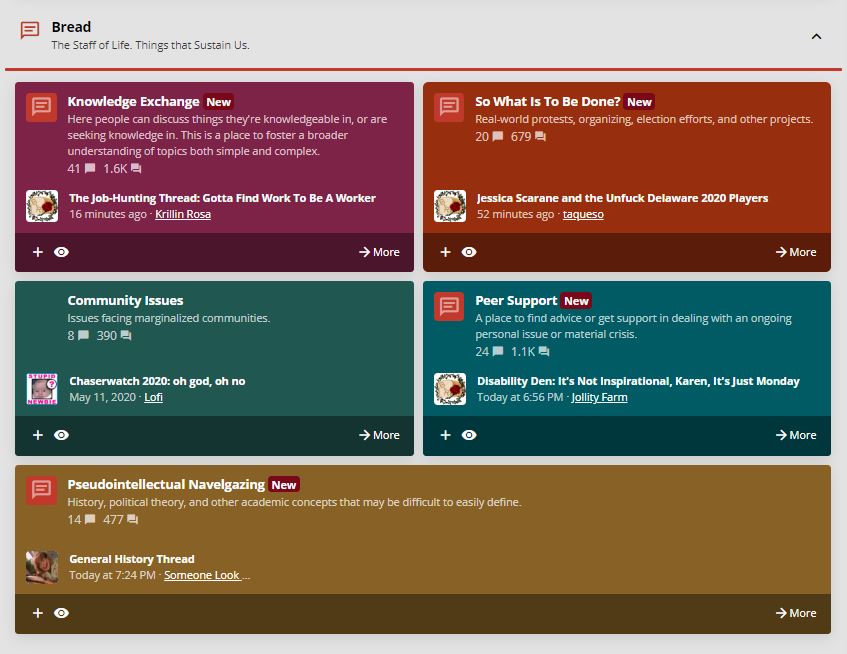847x654 pixels.
Task: Click the 20 threads count icon
Action: point(498,137)
